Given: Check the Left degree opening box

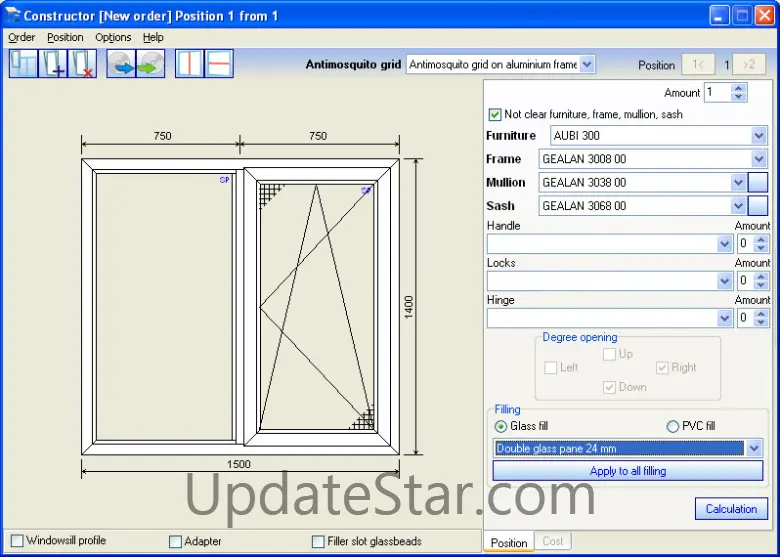Looking at the screenshot, I should click(551, 368).
